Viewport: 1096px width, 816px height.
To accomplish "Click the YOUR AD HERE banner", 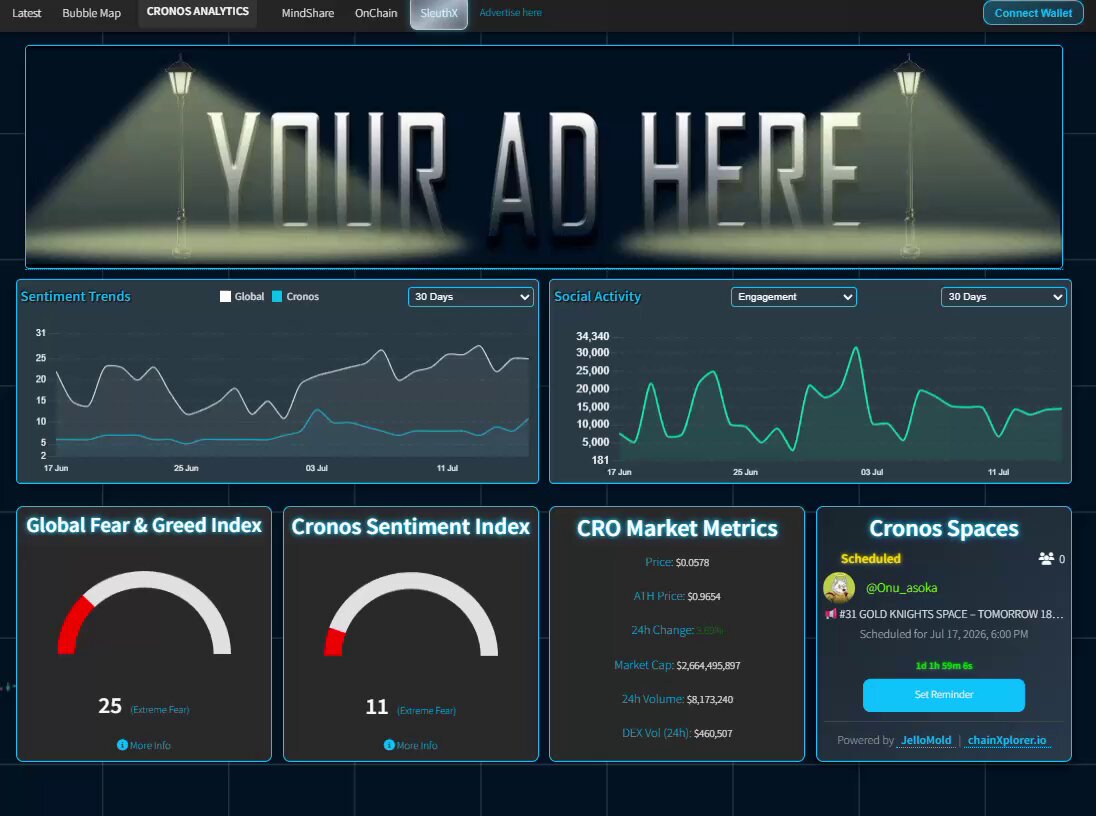I will pyautogui.click(x=544, y=157).
